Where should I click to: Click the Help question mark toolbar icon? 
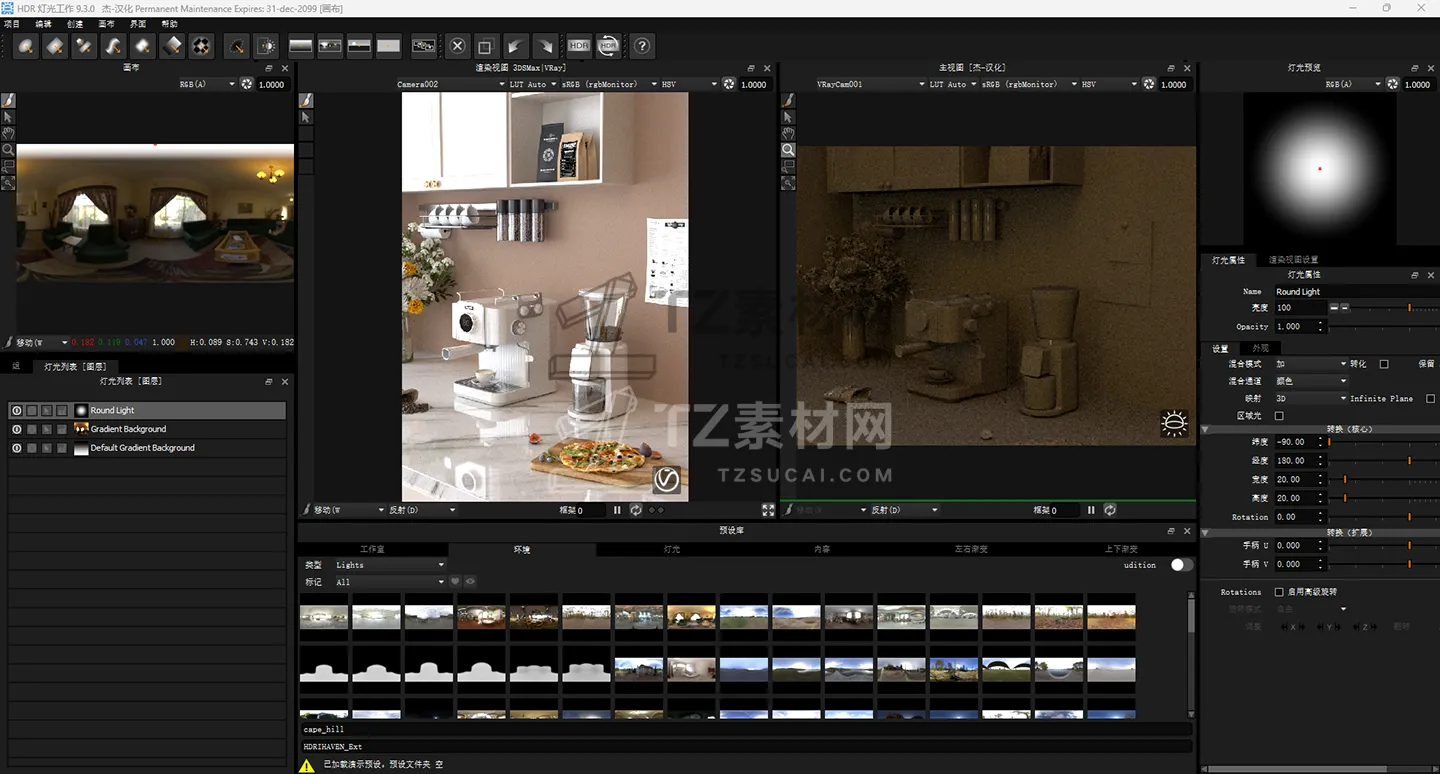[643, 46]
